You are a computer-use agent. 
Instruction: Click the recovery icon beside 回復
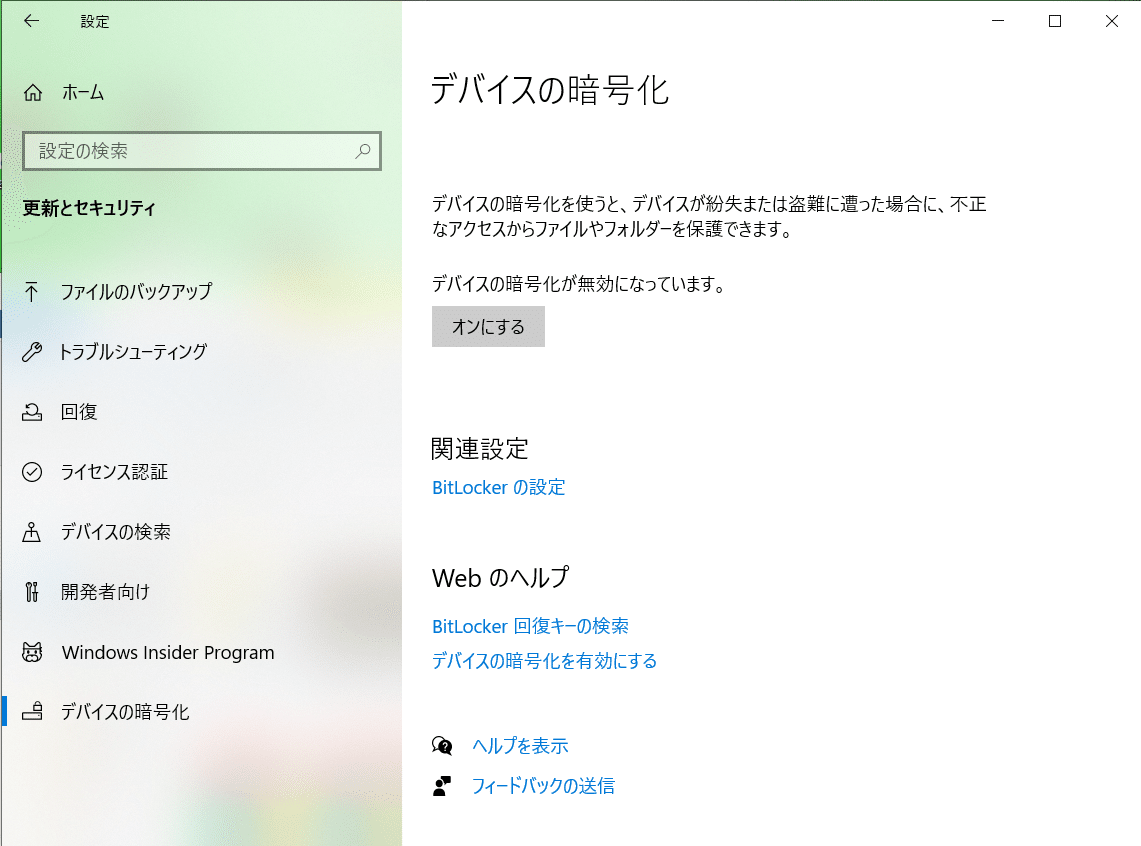[x=32, y=412]
